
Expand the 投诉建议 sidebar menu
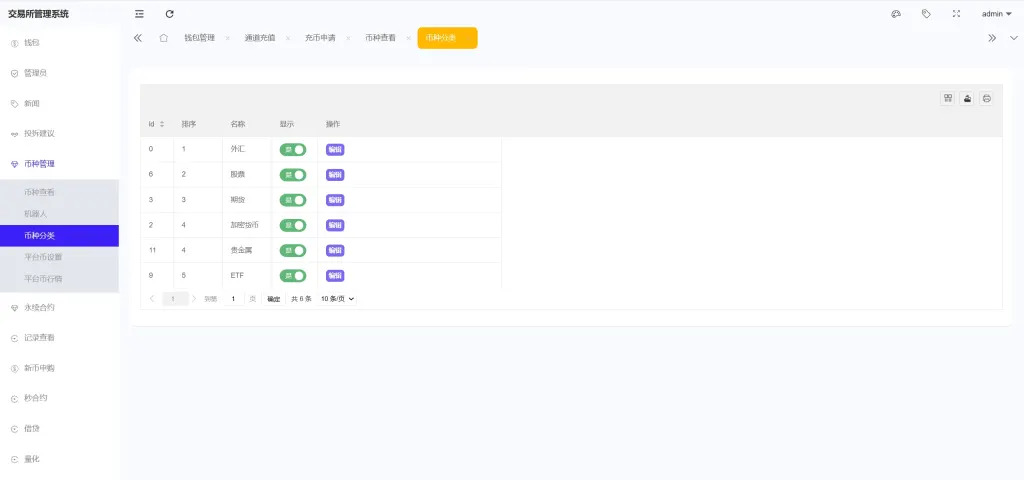click(x=59, y=134)
